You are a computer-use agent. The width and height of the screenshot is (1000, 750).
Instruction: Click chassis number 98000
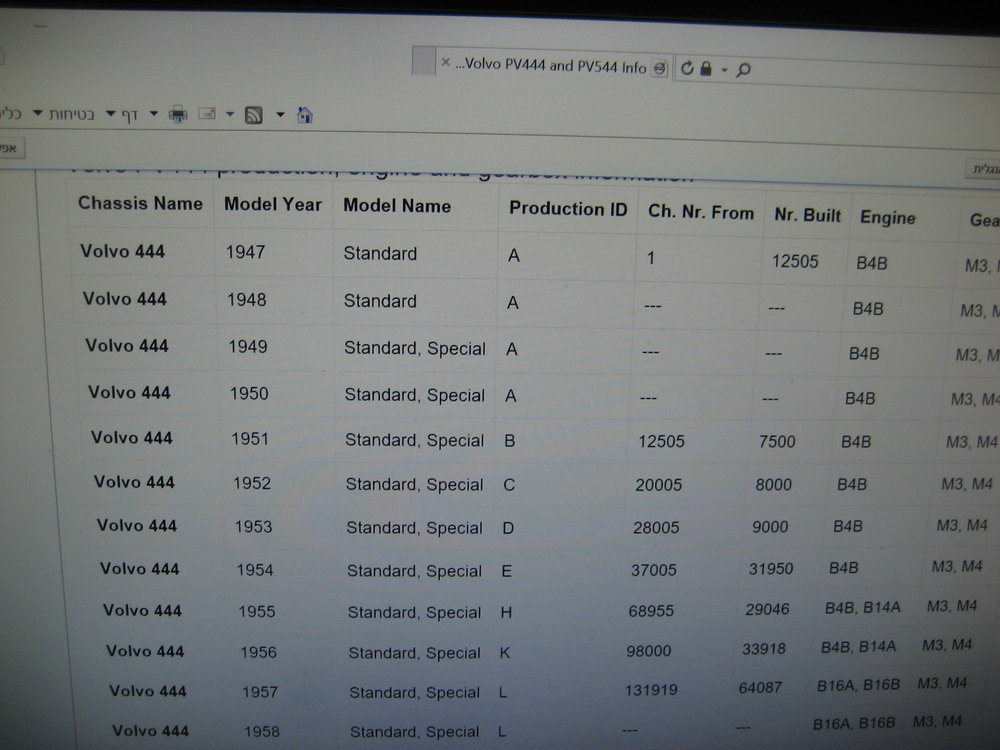649,651
